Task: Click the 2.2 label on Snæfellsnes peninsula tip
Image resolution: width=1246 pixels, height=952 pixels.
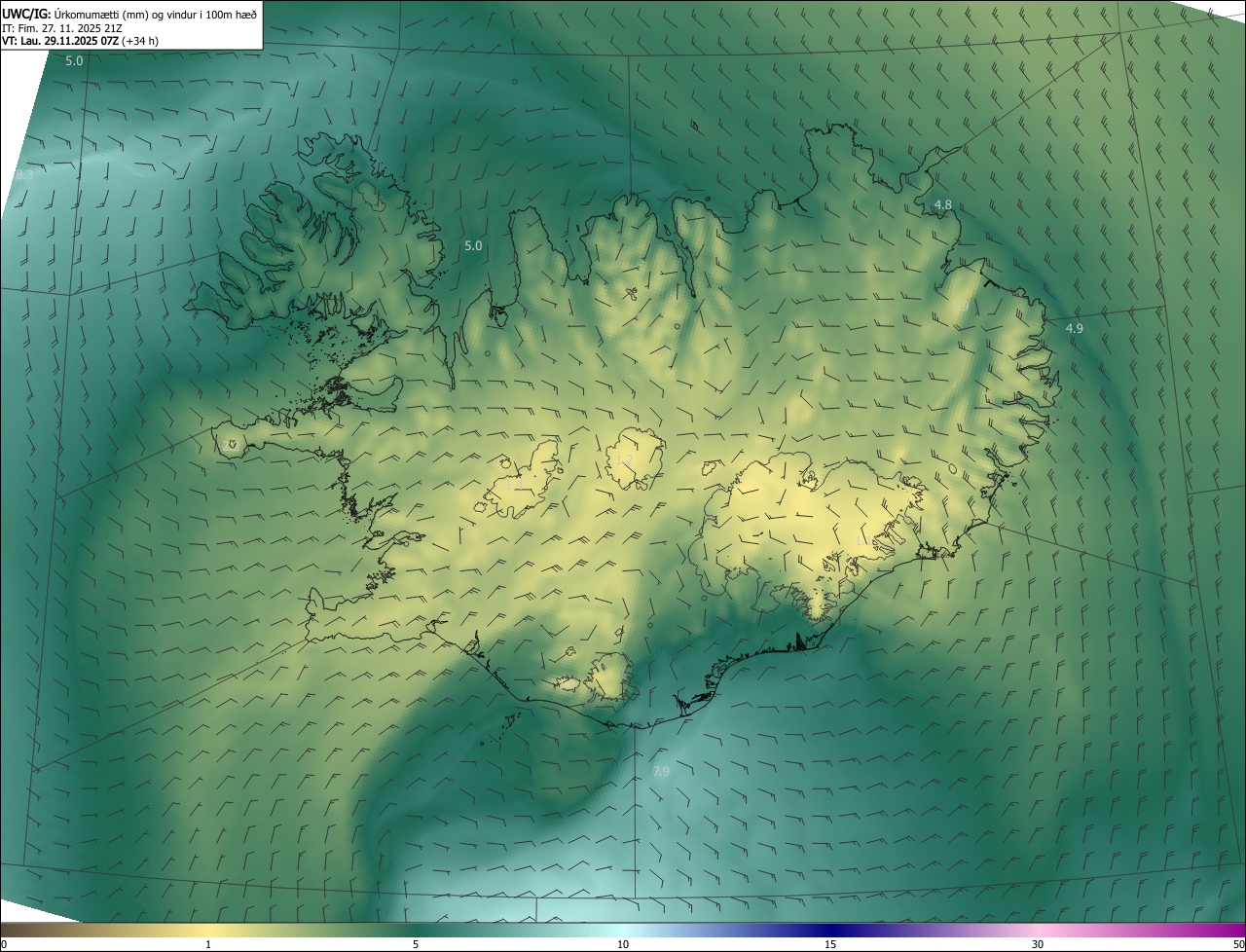Action: (x=230, y=445)
